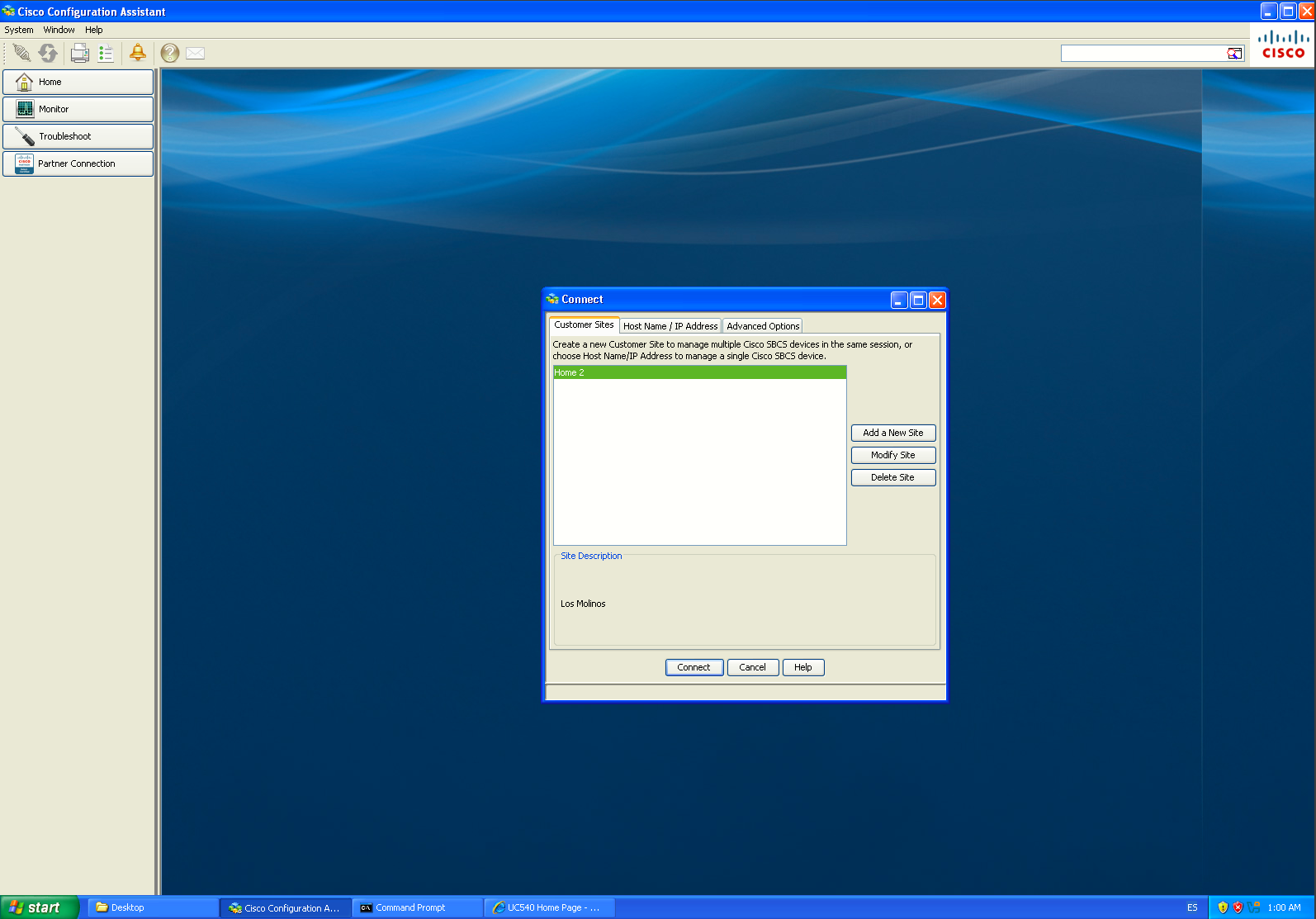Click the network connection tray icon

point(1254,907)
